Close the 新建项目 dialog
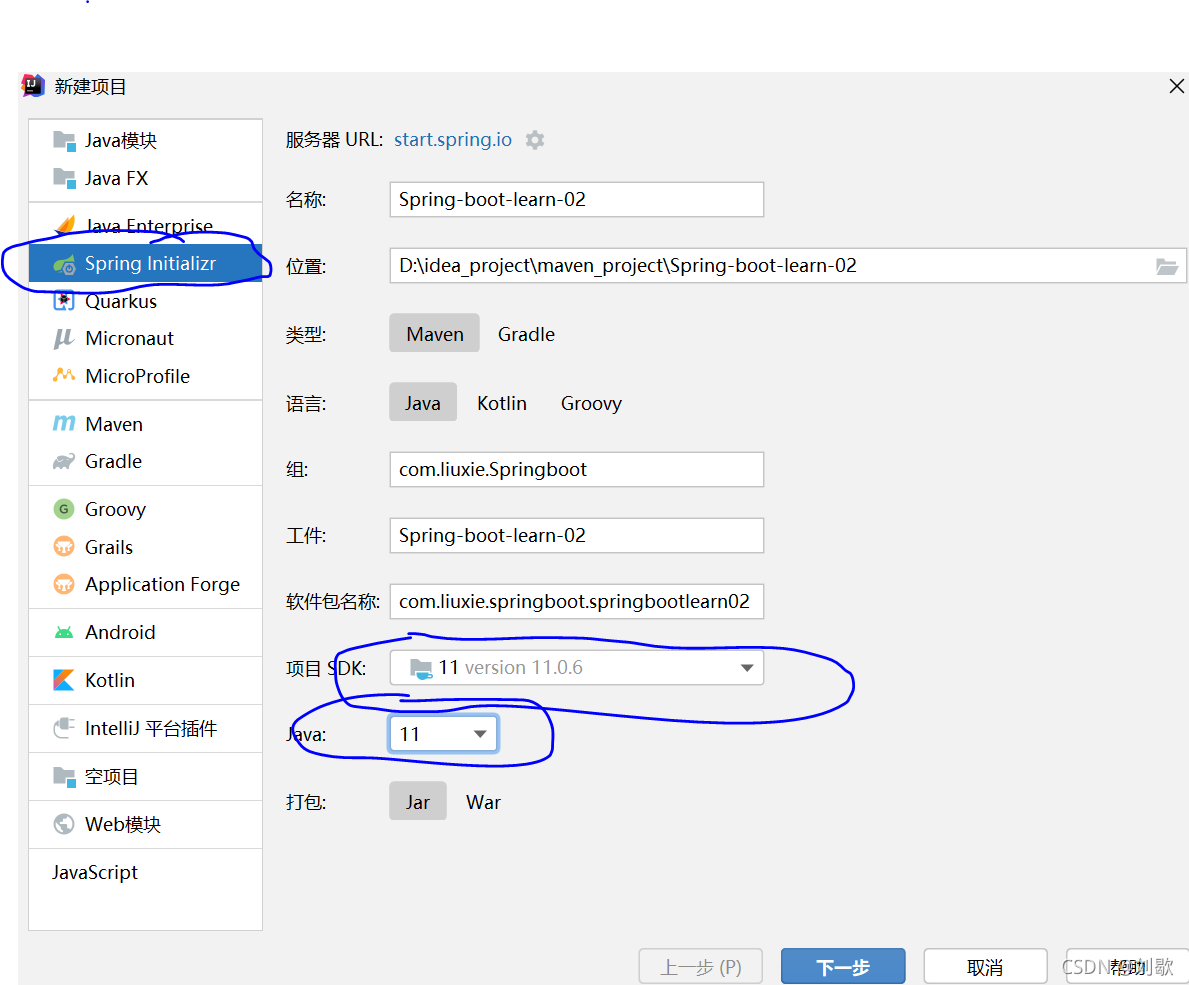 click(1176, 86)
